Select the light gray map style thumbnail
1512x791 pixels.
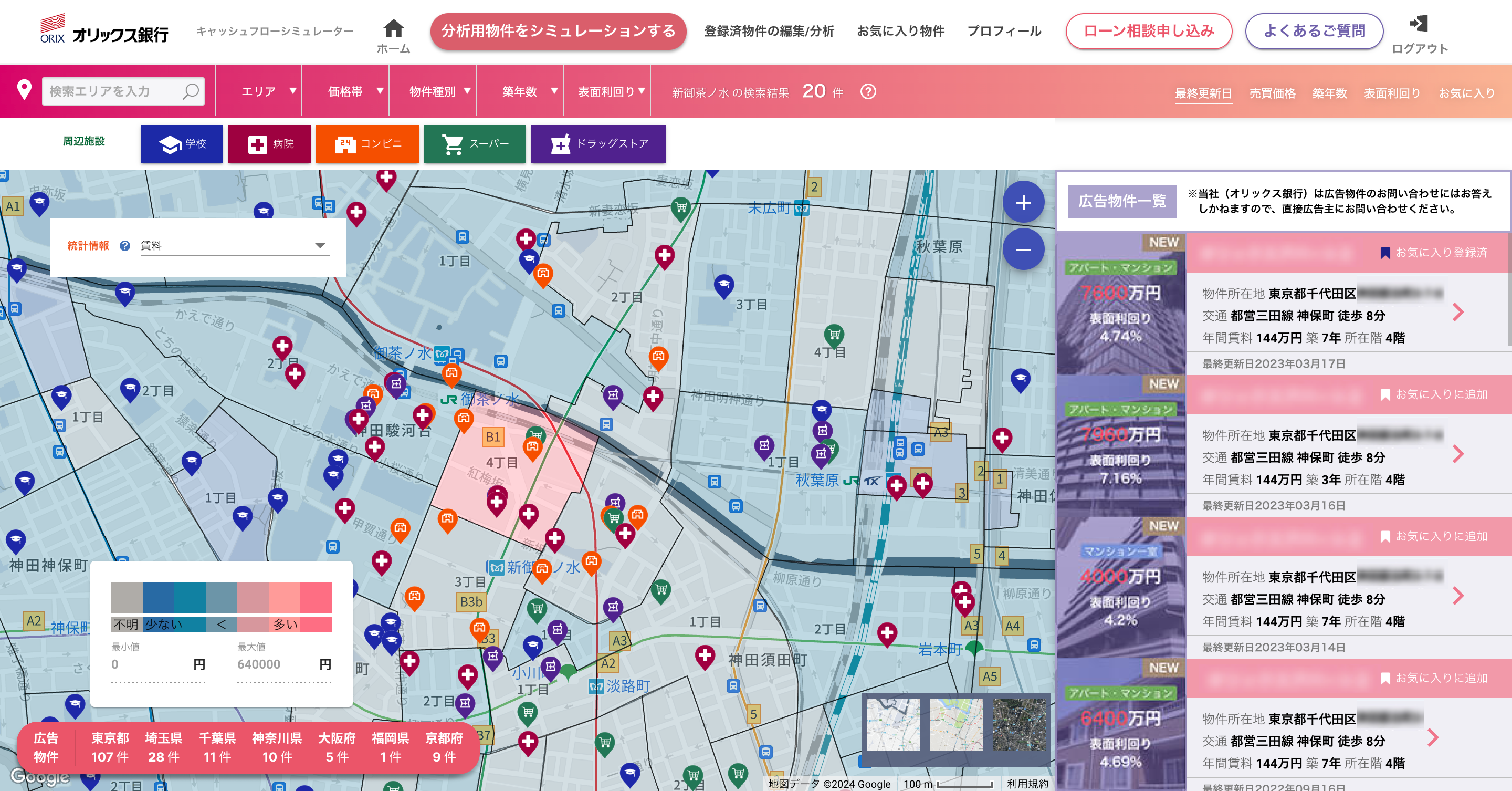pyautogui.click(x=894, y=724)
